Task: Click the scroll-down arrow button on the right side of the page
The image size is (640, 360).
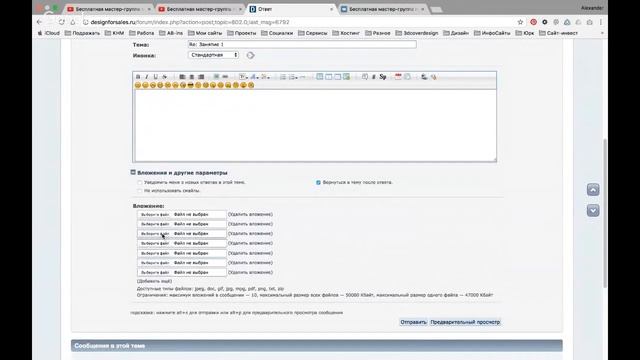Action: 593,211
